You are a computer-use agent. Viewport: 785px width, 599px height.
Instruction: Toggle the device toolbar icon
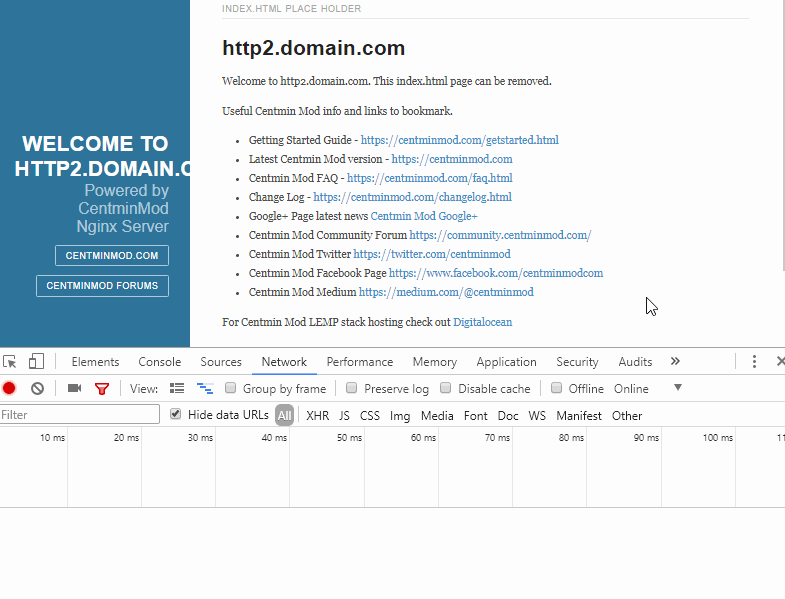coord(36,362)
